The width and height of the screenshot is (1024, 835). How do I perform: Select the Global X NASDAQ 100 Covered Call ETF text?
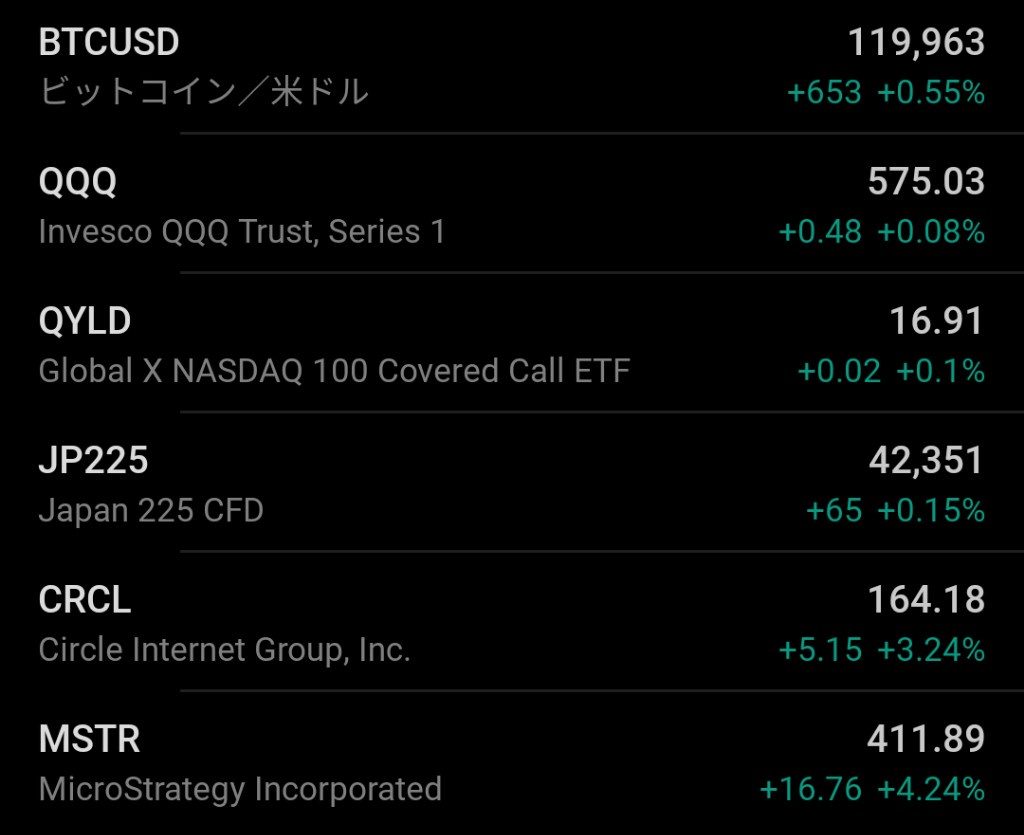[x=334, y=371]
